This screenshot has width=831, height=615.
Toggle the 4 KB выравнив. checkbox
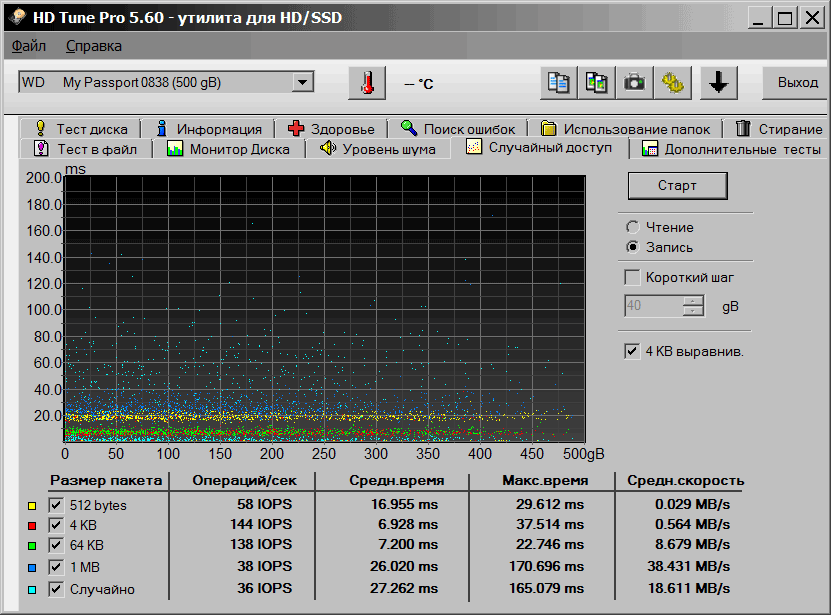click(x=632, y=351)
